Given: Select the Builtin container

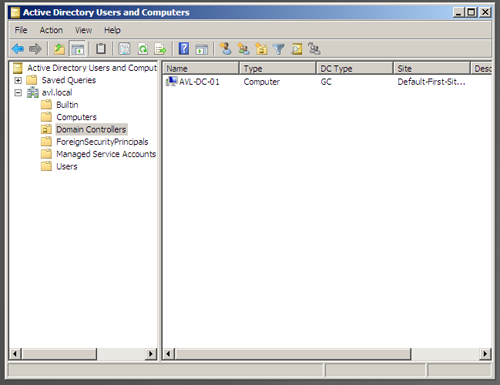Looking at the screenshot, I should pyautogui.click(x=67, y=105).
